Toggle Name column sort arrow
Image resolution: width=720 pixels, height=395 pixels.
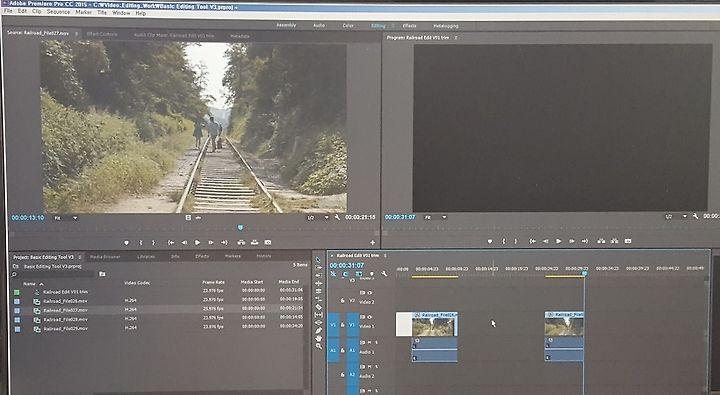(41, 284)
